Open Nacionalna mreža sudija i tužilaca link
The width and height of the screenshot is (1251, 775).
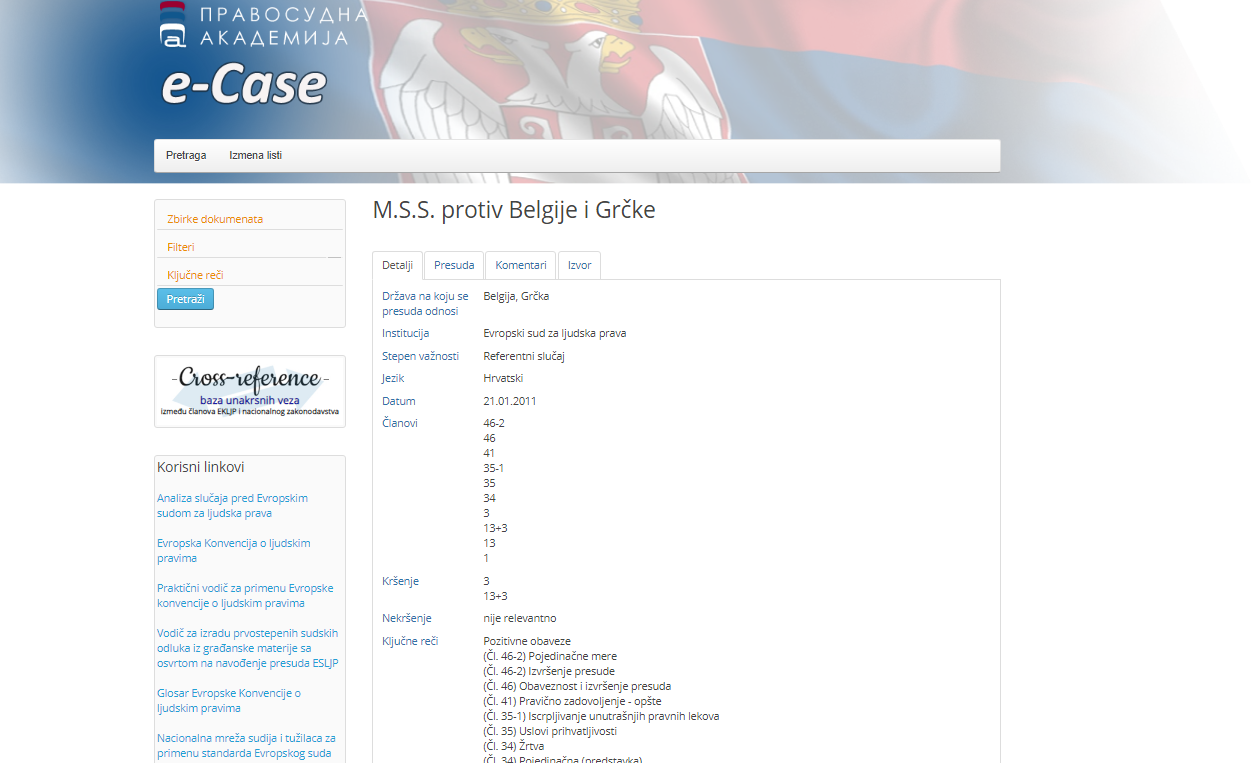[x=246, y=745]
